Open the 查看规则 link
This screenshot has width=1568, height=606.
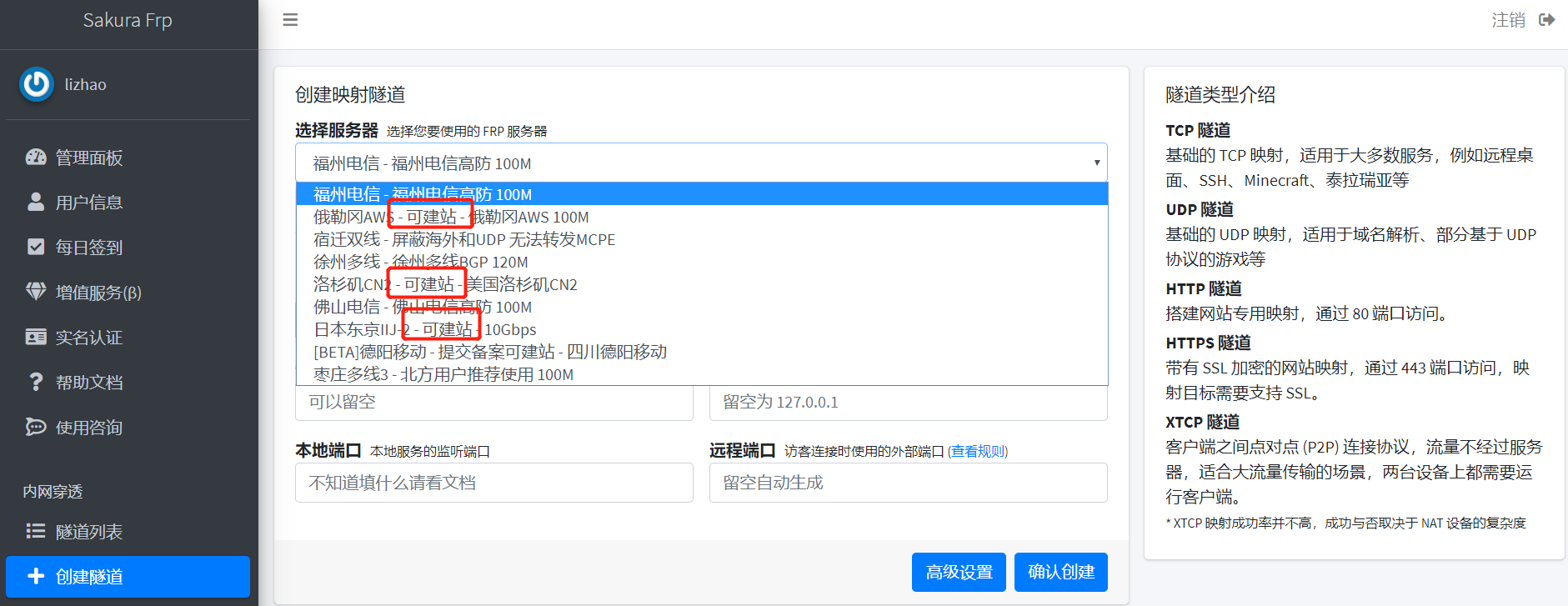[x=978, y=451]
